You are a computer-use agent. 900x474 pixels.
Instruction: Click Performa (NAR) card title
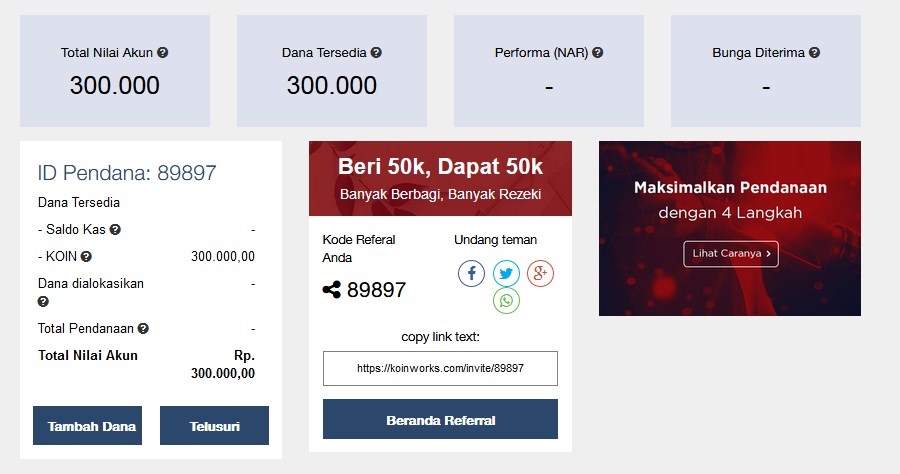[541, 53]
